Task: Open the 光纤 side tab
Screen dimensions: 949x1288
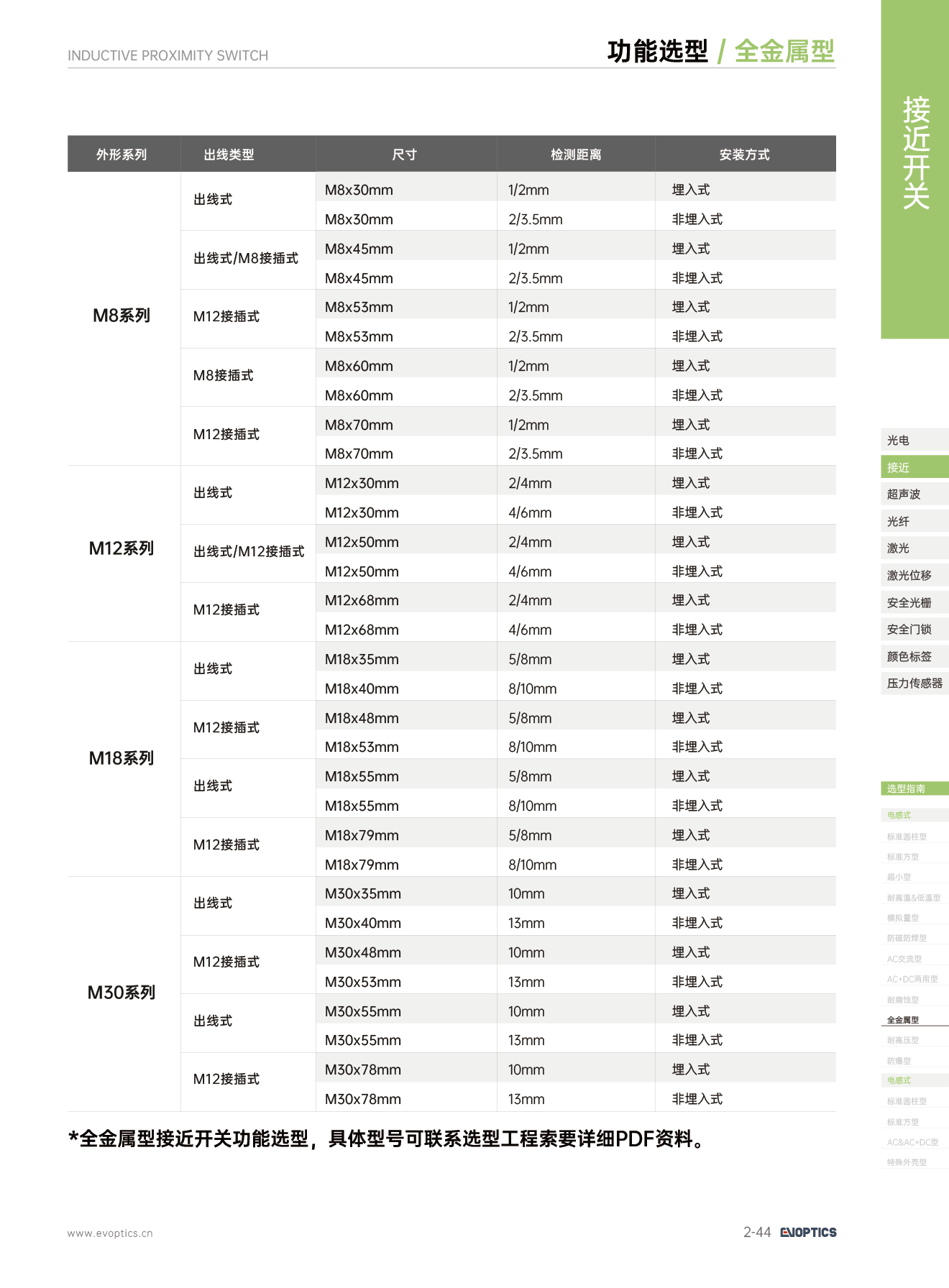Action: click(x=914, y=521)
